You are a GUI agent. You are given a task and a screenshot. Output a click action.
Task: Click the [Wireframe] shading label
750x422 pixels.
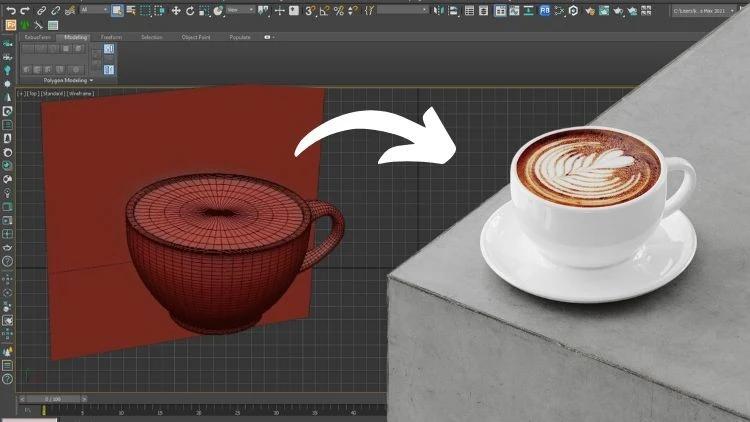point(80,93)
